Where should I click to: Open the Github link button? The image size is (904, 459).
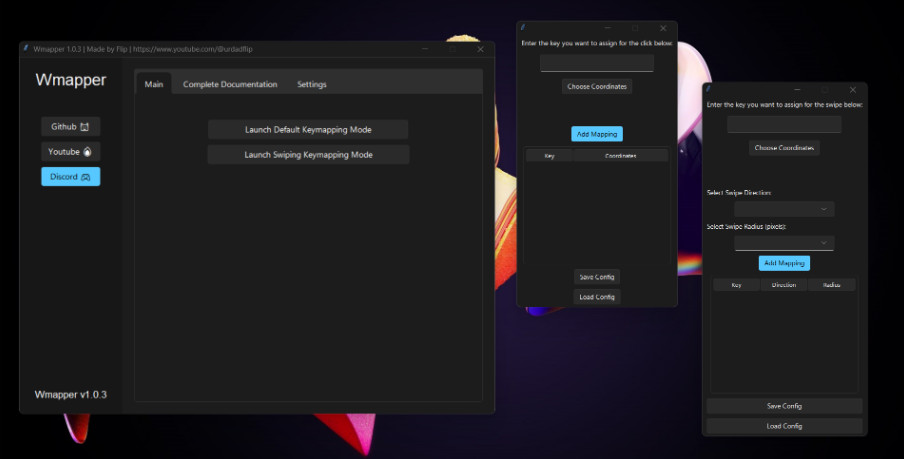point(70,126)
